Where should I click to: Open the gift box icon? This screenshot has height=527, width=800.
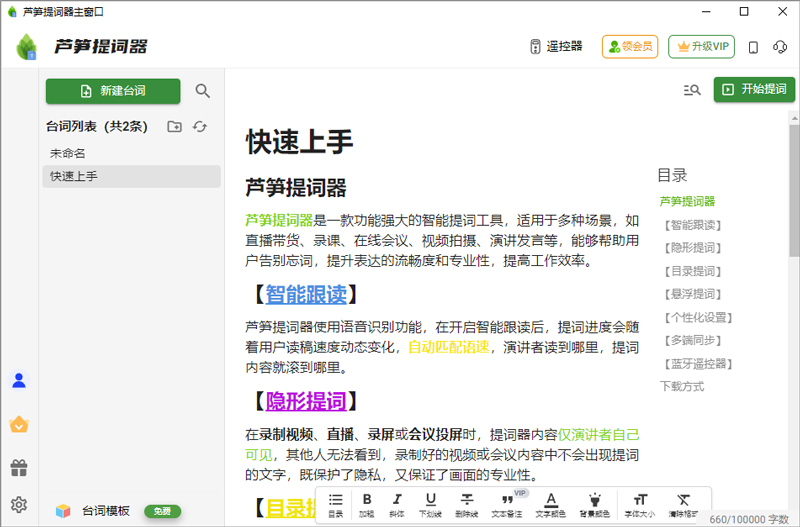click(19, 467)
